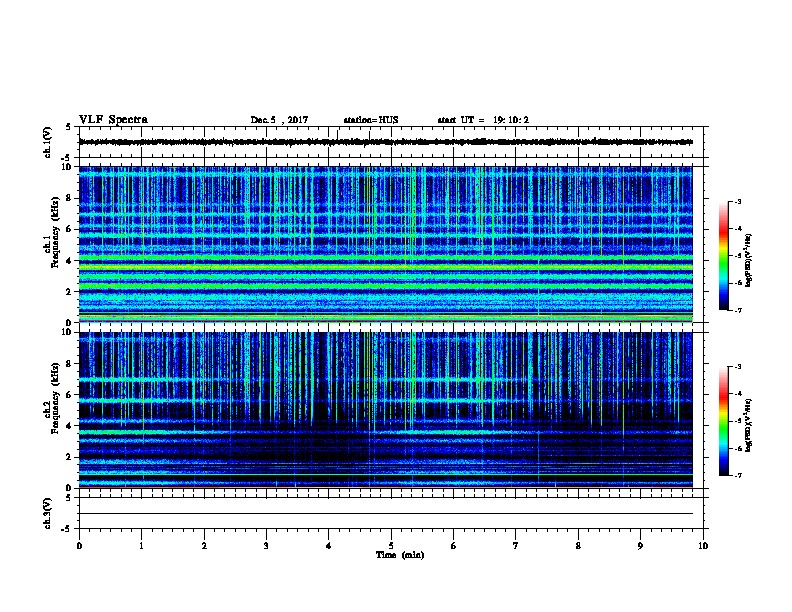This screenshot has width=792, height=612.
Task: Click the "VLF Spectra" plot title
Action: click(113, 120)
